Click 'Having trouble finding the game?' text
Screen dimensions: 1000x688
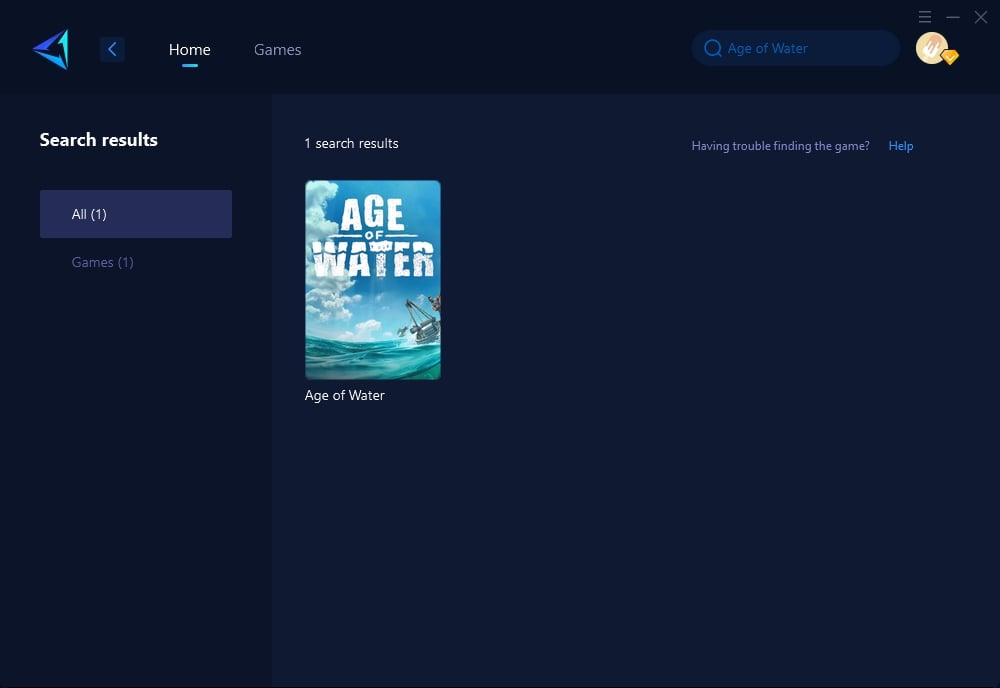(780, 146)
